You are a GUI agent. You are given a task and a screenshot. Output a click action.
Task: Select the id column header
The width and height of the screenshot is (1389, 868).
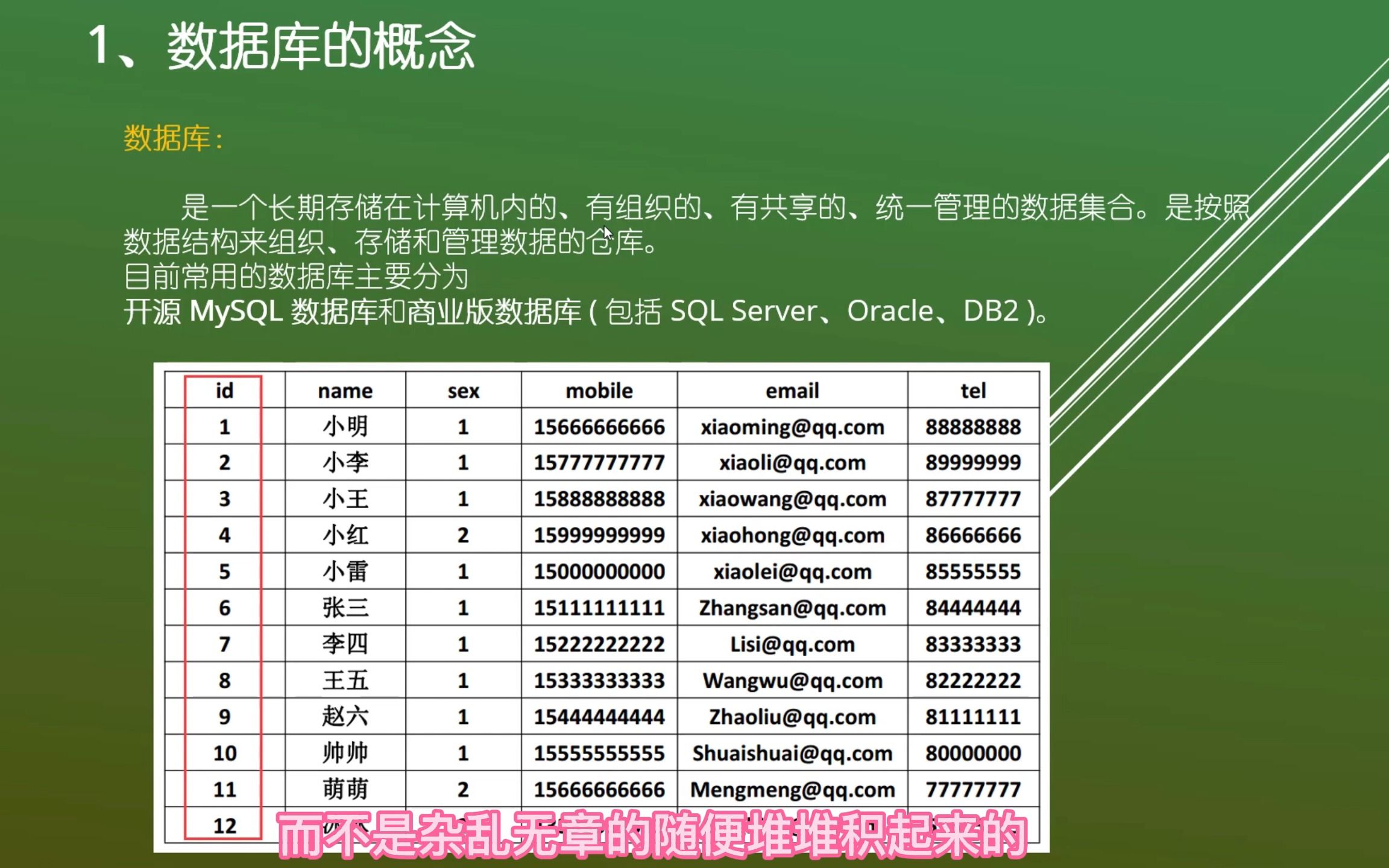[x=224, y=391]
